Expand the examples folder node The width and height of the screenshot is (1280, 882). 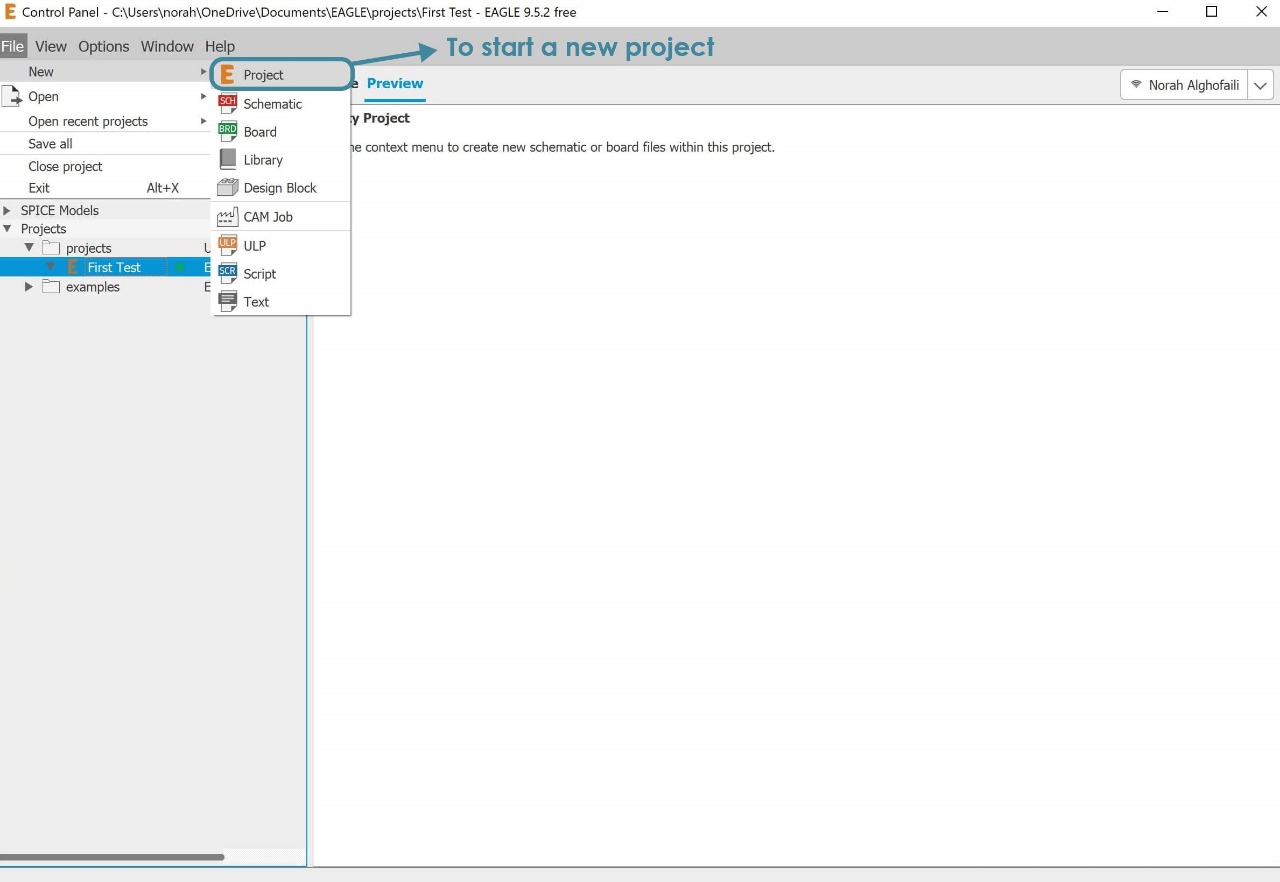pyautogui.click(x=30, y=287)
